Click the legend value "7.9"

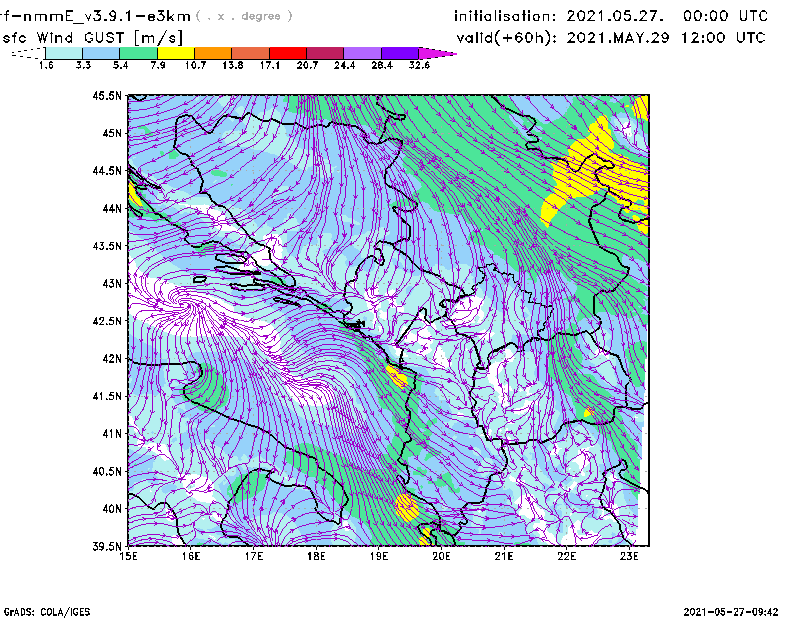(158, 65)
